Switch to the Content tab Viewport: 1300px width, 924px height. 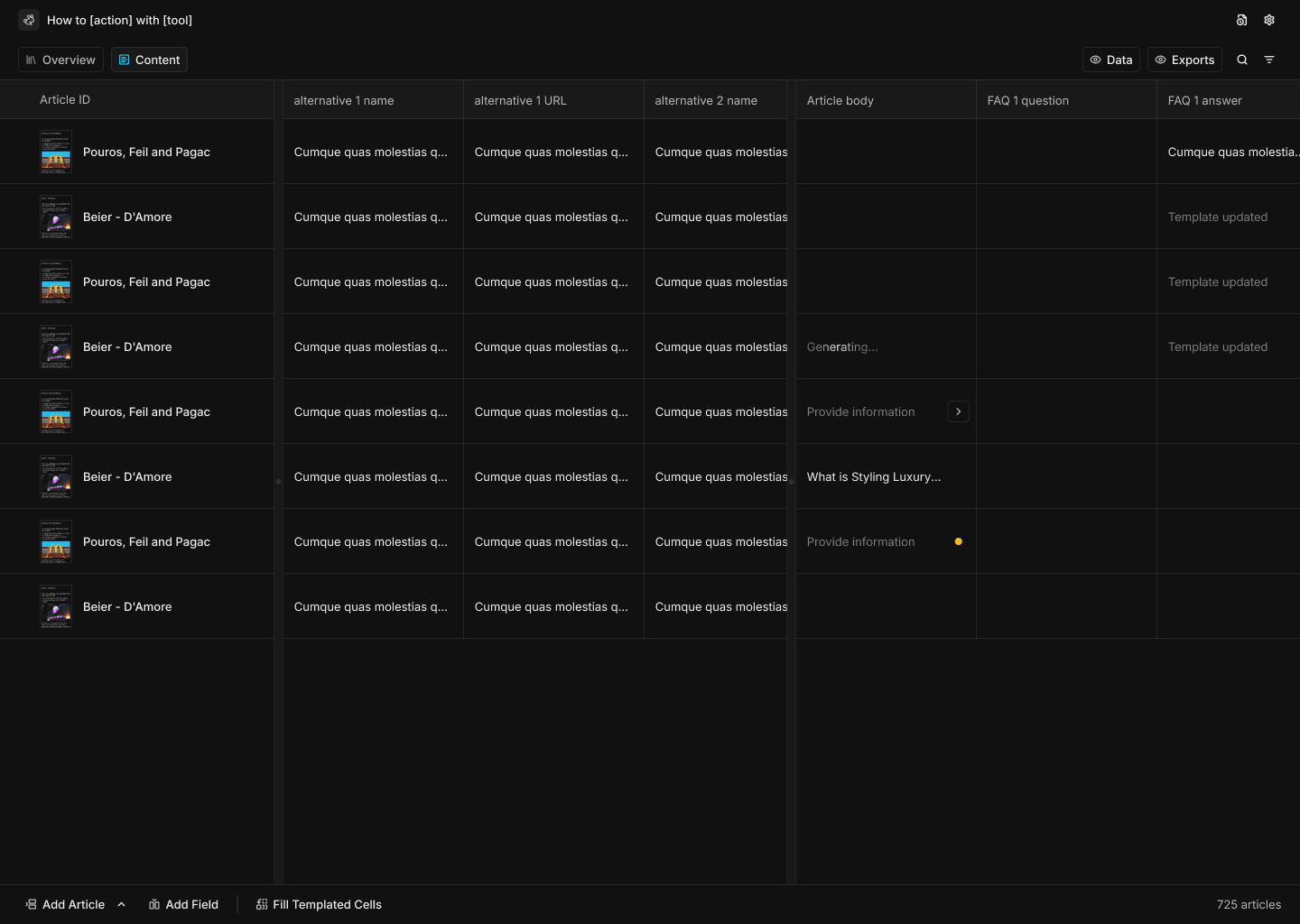pyautogui.click(x=149, y=60)
